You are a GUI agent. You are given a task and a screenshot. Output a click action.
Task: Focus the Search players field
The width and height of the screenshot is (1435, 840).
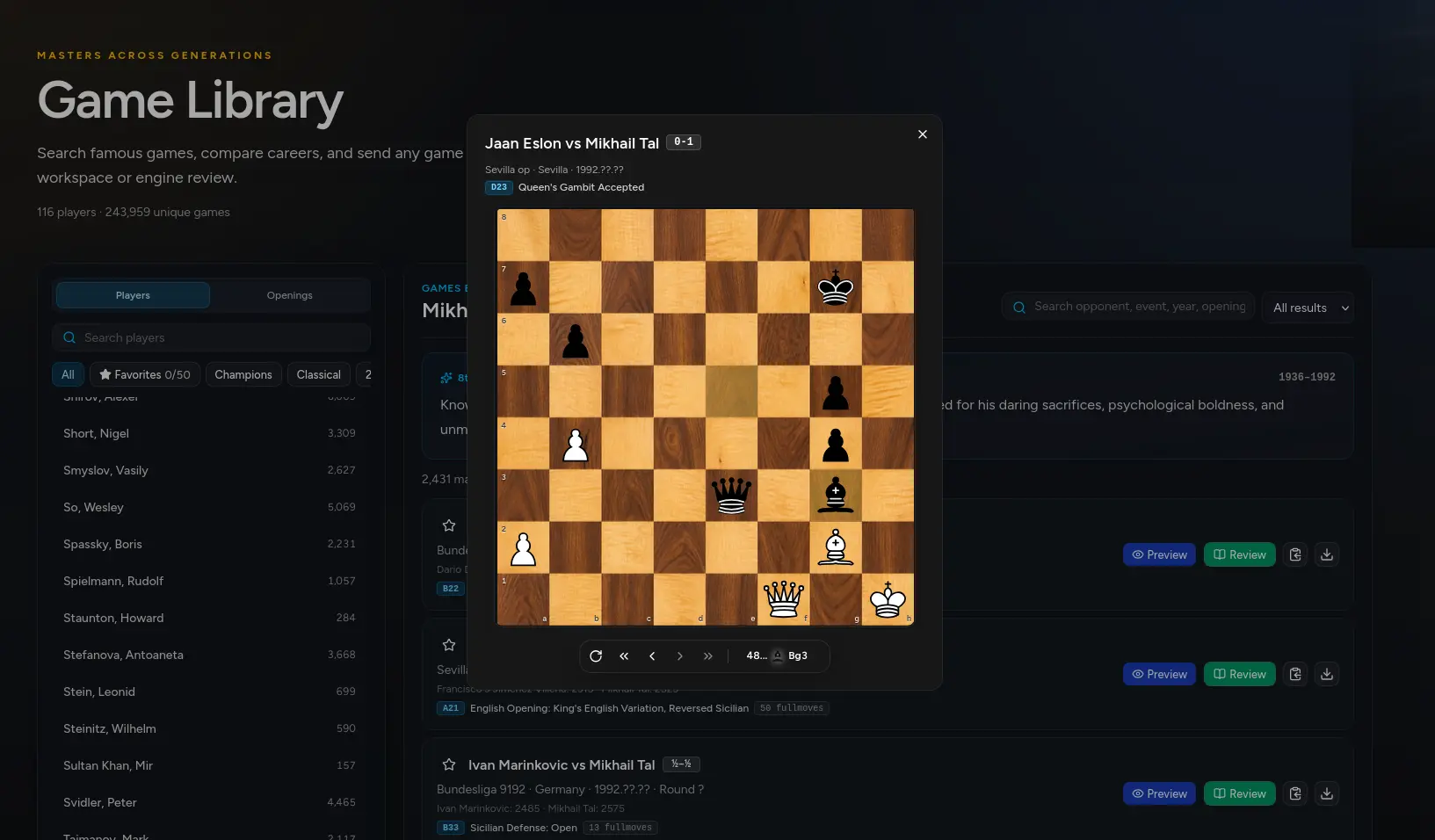(x=211, y=337)
